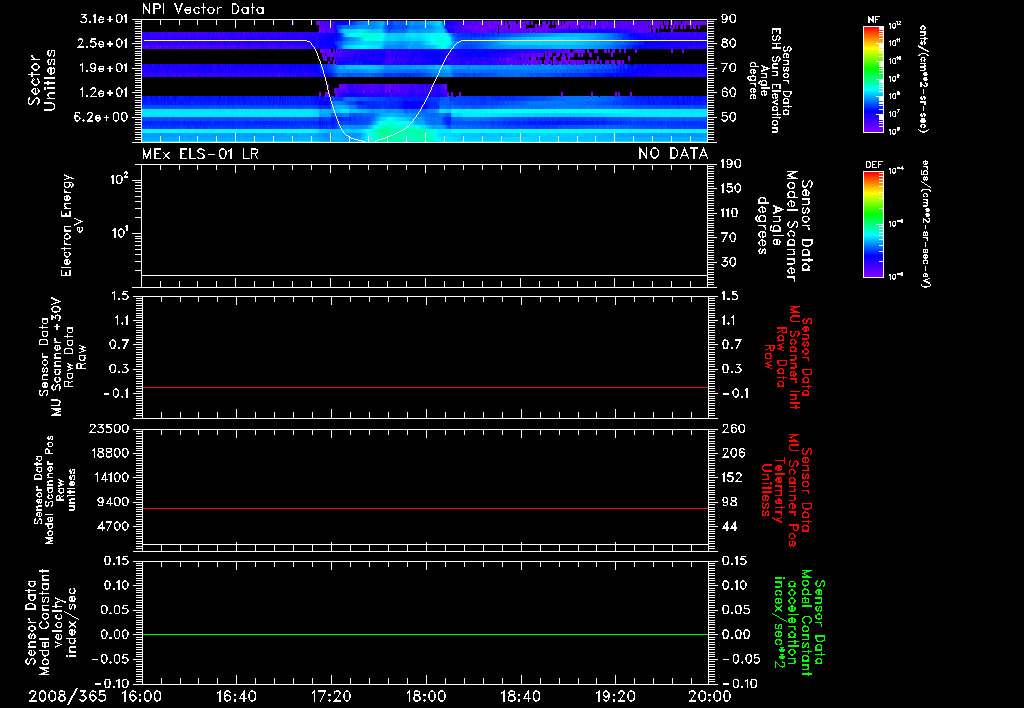
Task: Click the "2.5e+01" sector tick label
Action: tap(104, 43)
